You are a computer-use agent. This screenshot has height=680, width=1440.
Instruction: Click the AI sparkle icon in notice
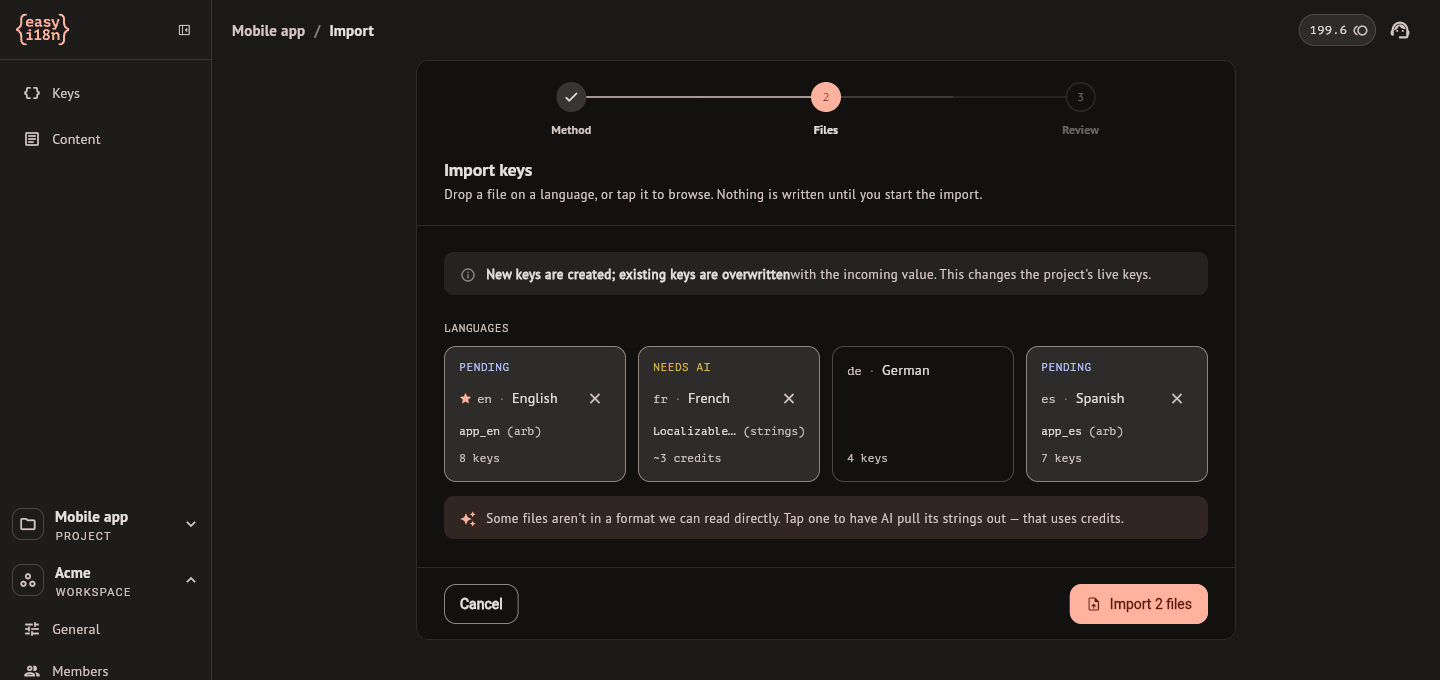point(467,519)
